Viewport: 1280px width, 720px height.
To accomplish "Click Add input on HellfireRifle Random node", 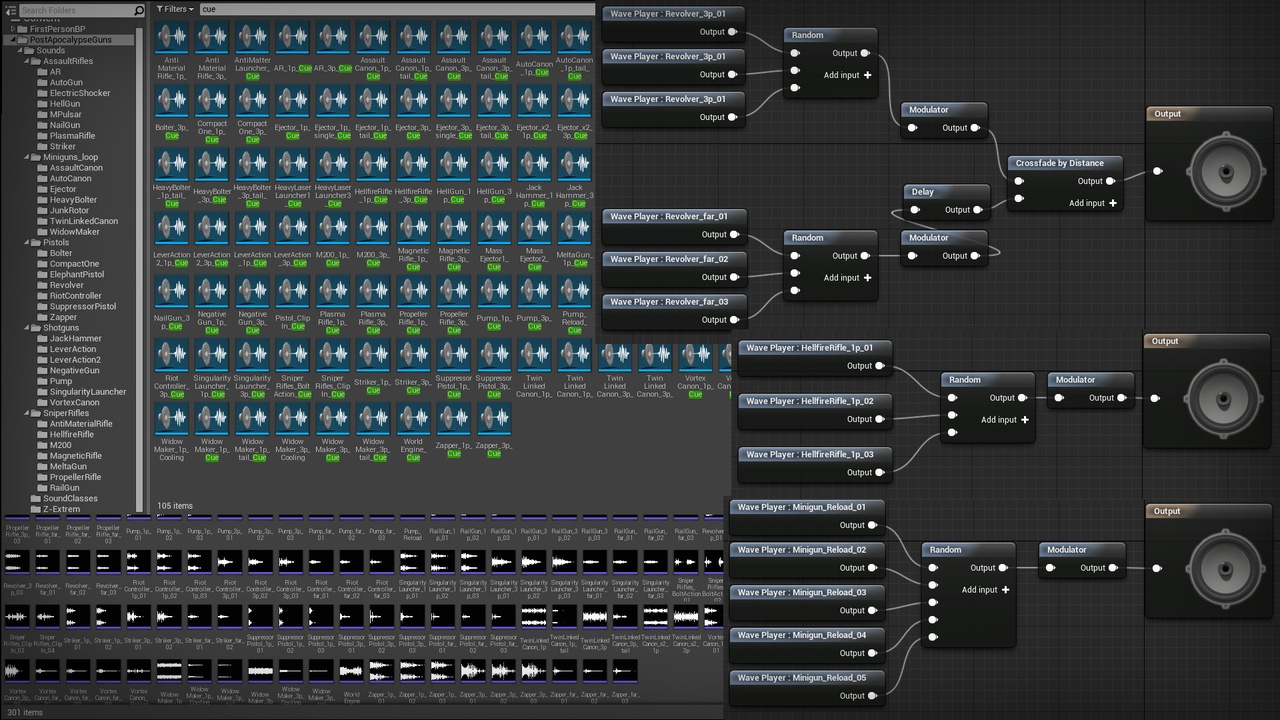I will (x=1004, y=420).
